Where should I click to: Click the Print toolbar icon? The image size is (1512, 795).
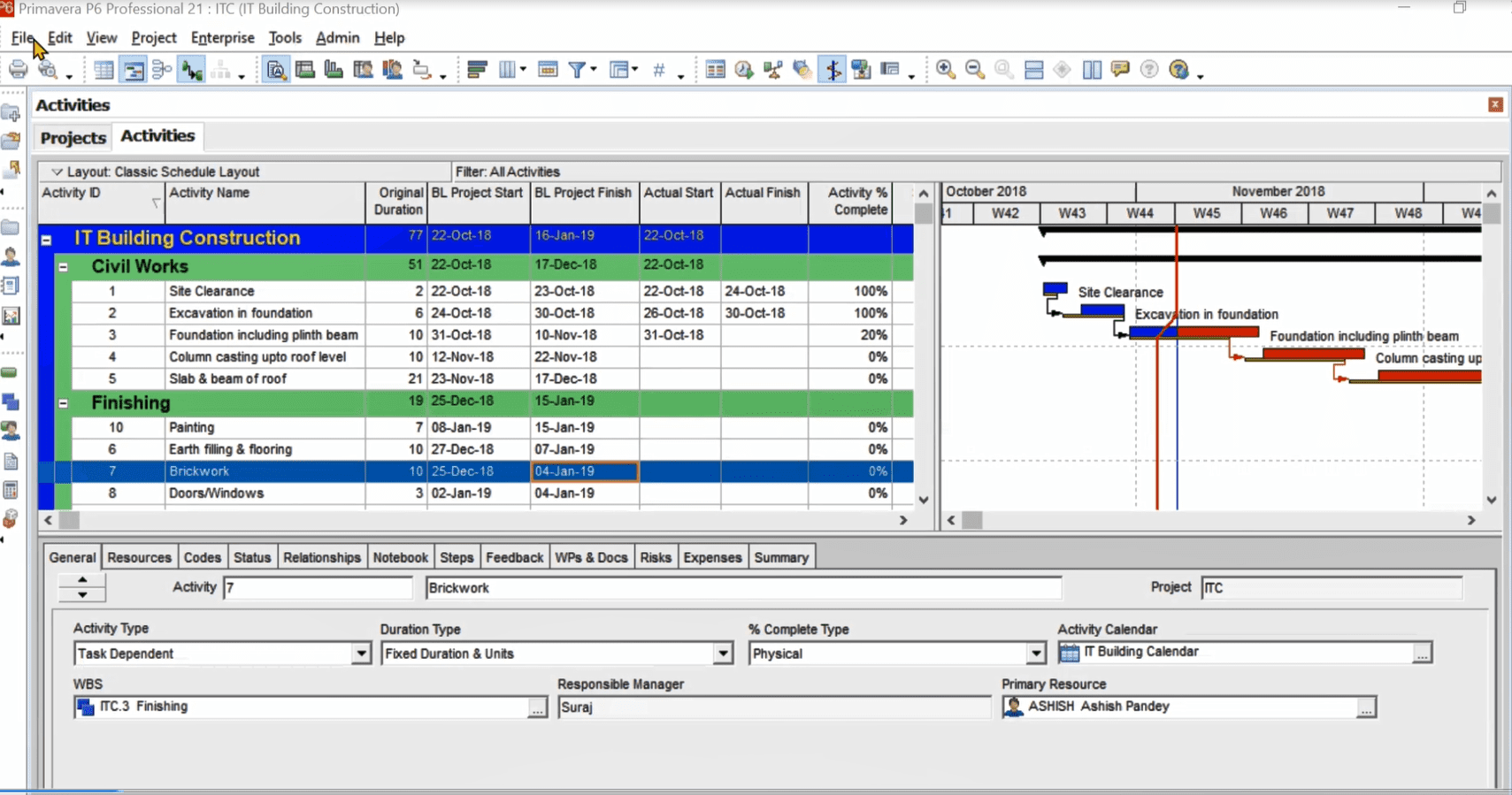[x=18, y=70]
